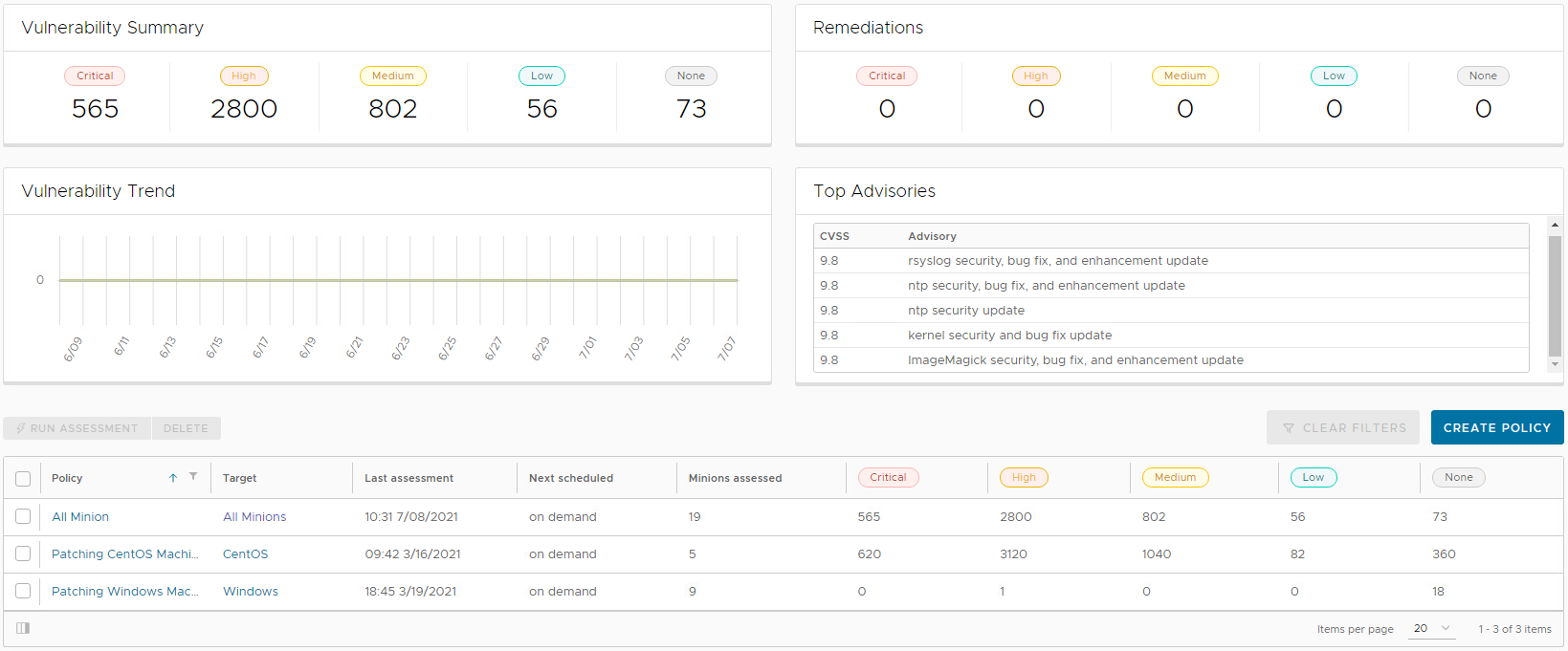
Task: Open the Policy column filter icon
Action: tap(193, 476)
